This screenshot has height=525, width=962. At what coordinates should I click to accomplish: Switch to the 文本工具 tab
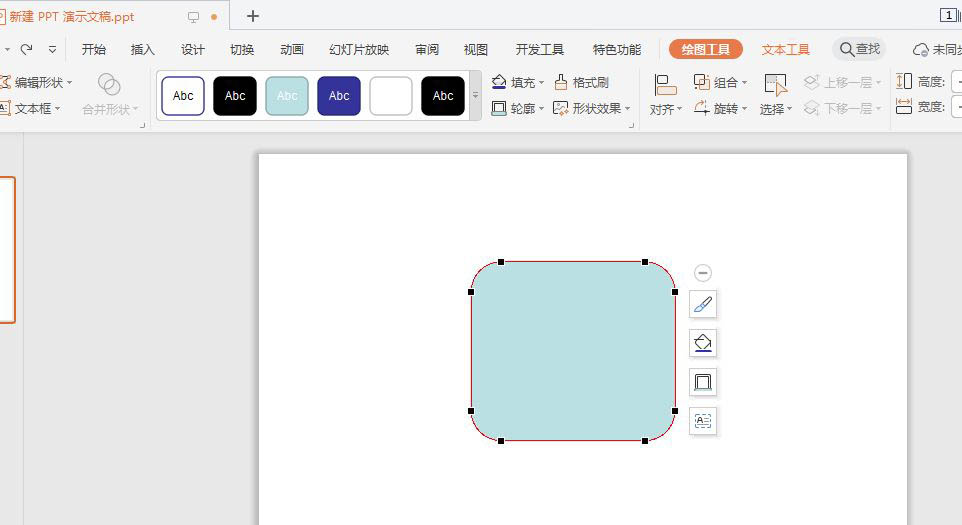pyautogui.click(x=785, y=50)
